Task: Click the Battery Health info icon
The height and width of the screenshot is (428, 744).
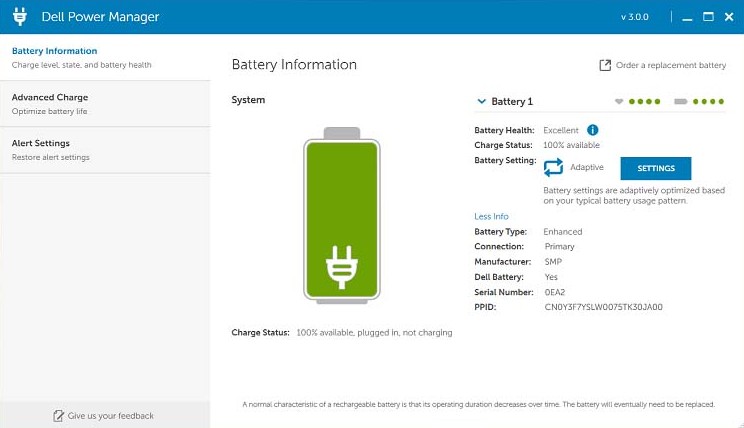Action: point(592,130)
